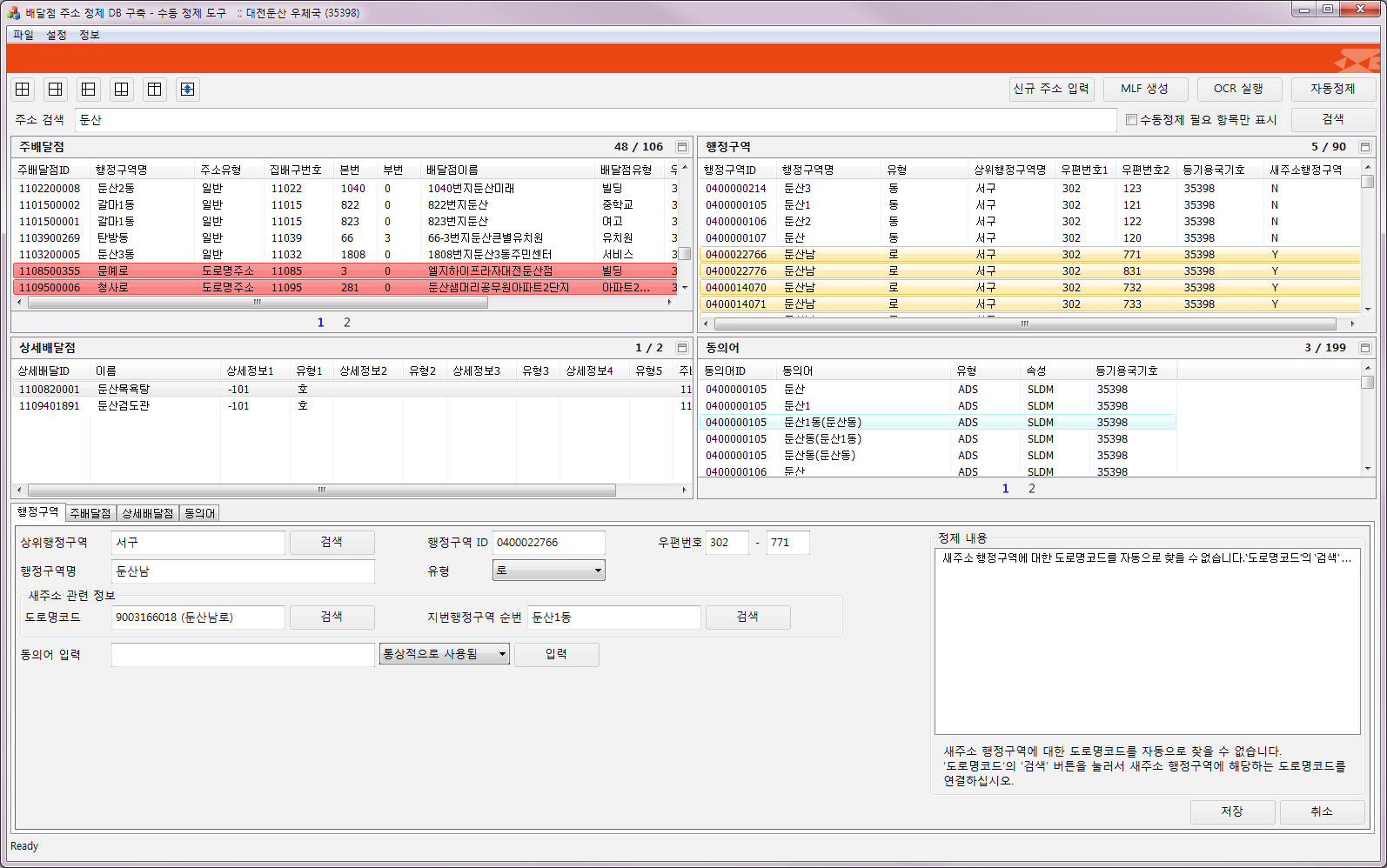Go to page 2 of 주배달점 list
1387x868 pixels.
pyautogui.click(x=347, y=323)
